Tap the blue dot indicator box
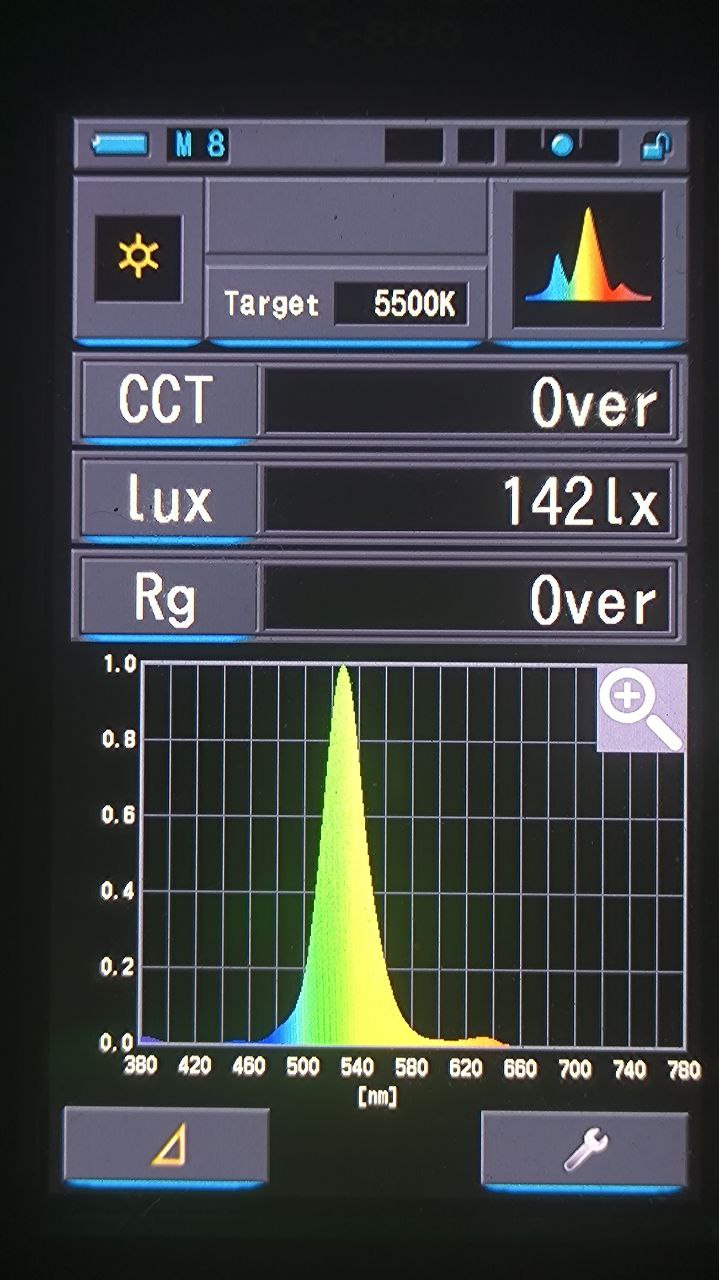 pos(561,146)
